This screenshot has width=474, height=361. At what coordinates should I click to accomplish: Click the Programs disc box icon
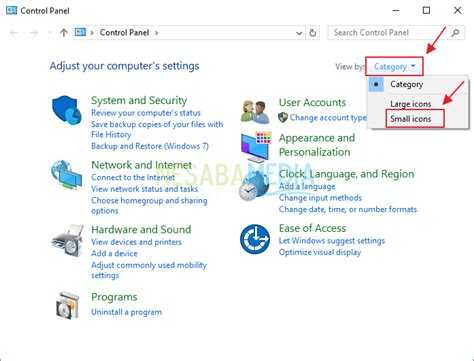tap(68, 305)
